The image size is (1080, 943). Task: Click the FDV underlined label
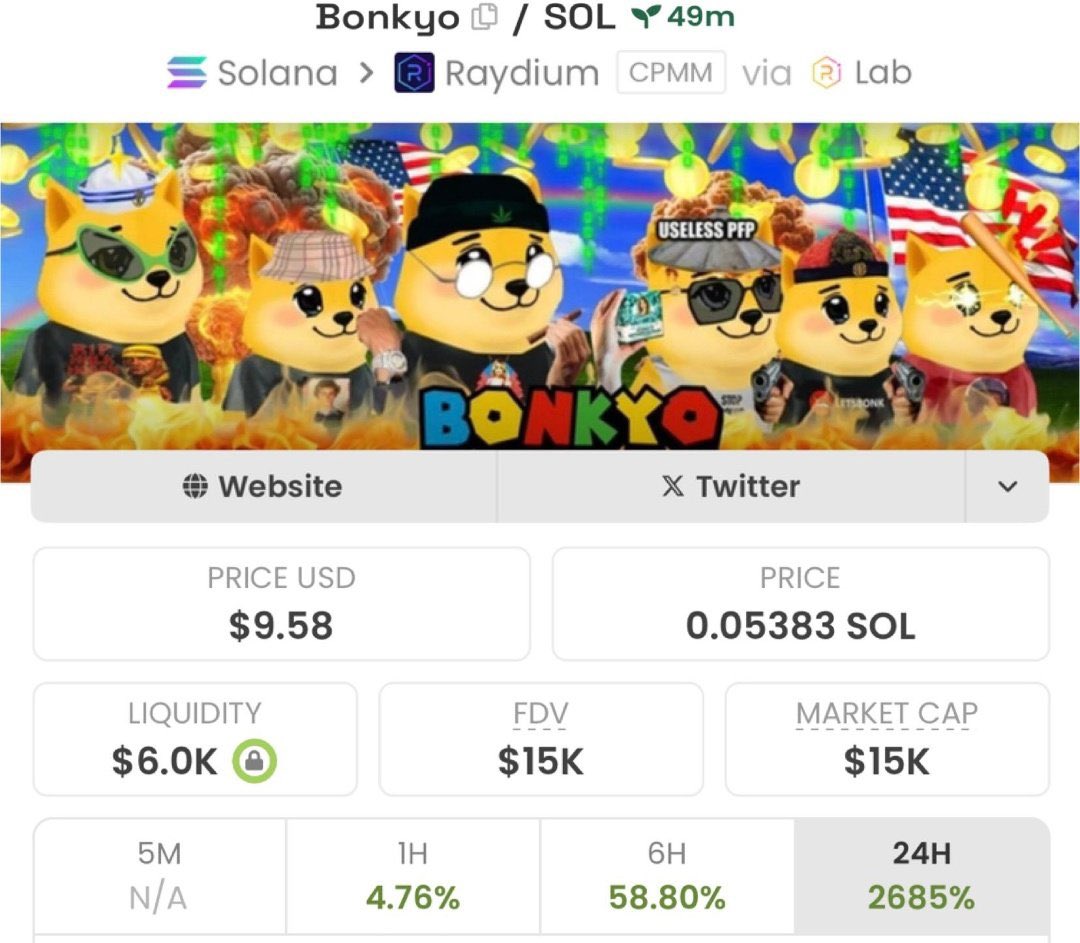[x=541, y=713]
